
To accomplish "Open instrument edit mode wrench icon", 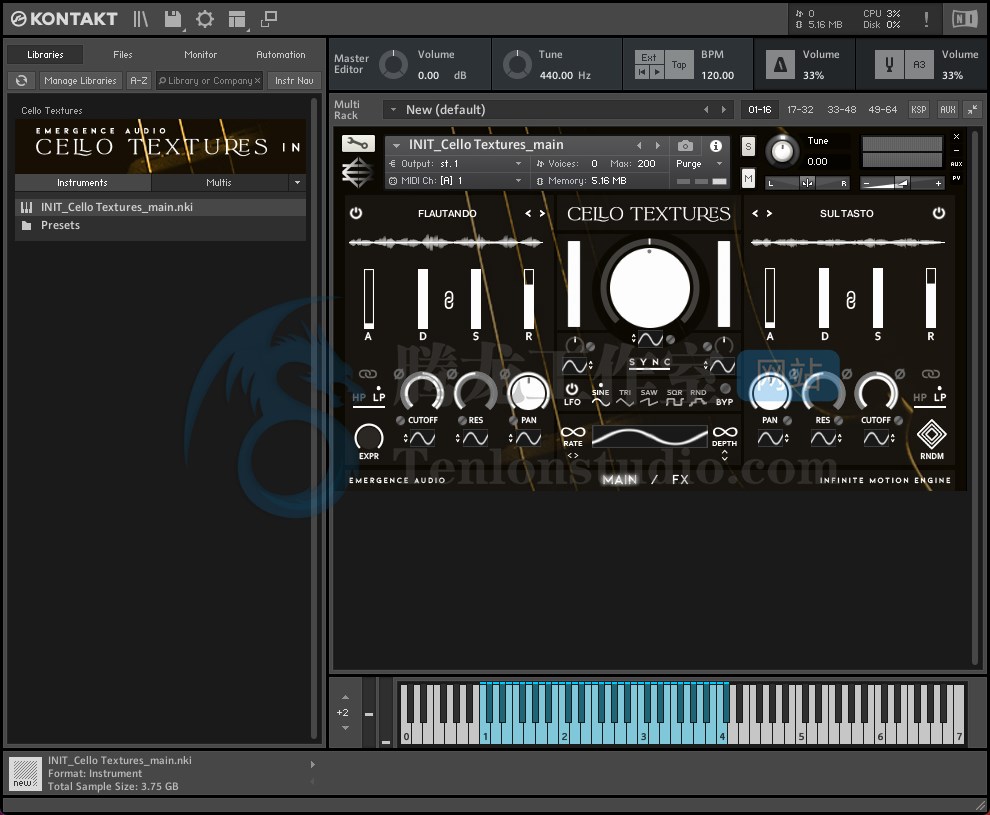I will [x=358, y=143].
